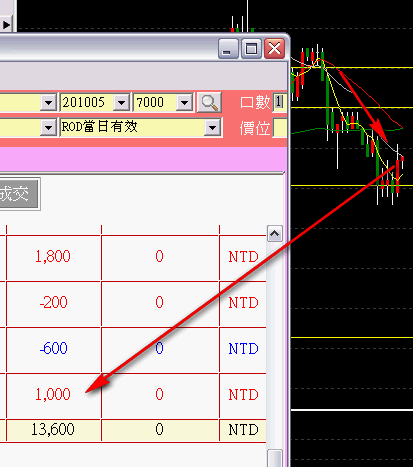Select the blue -600 row value

[x=53, y=349]
